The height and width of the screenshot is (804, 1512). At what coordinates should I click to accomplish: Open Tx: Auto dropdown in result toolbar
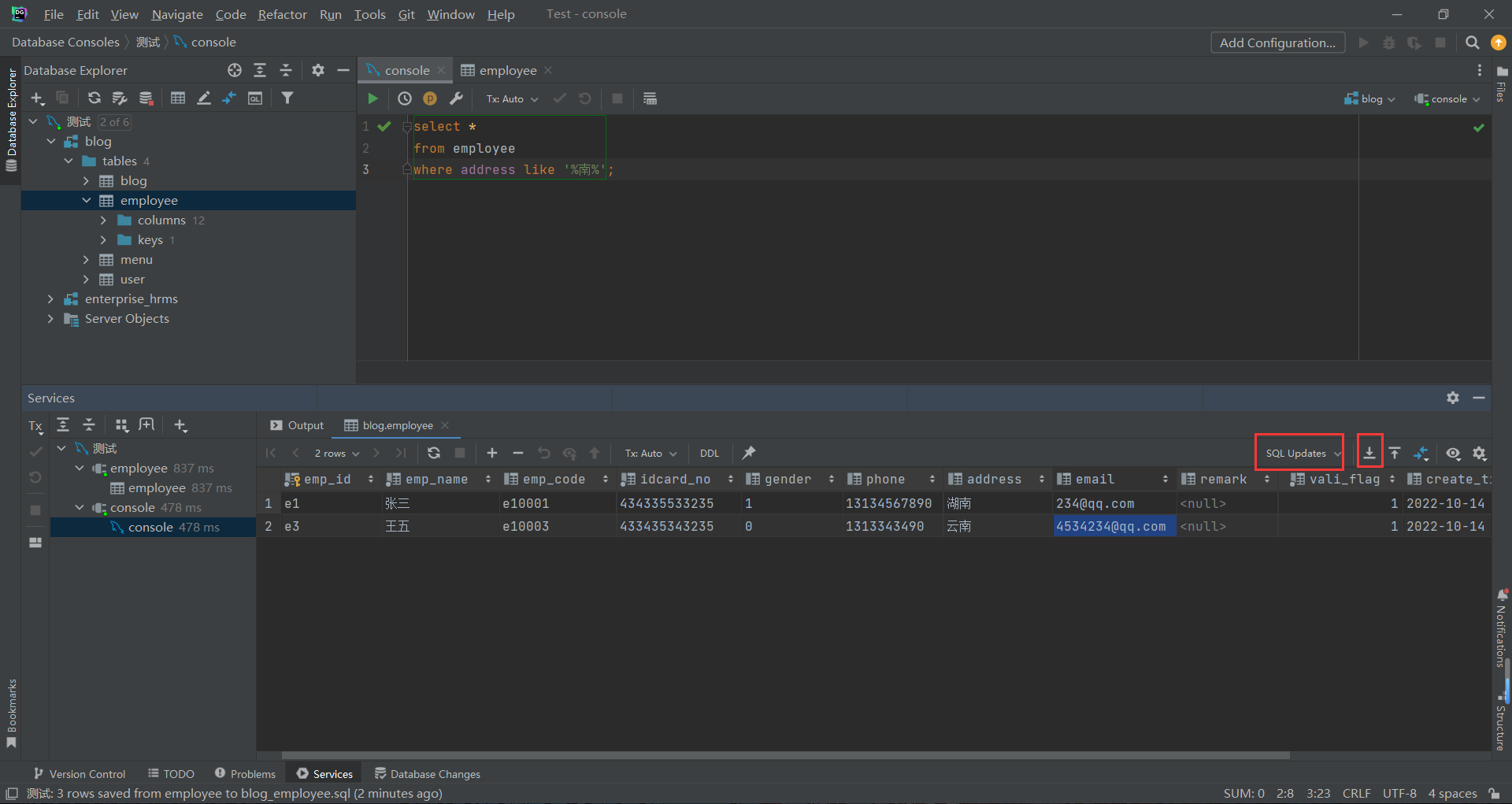[x=650, y=453]
